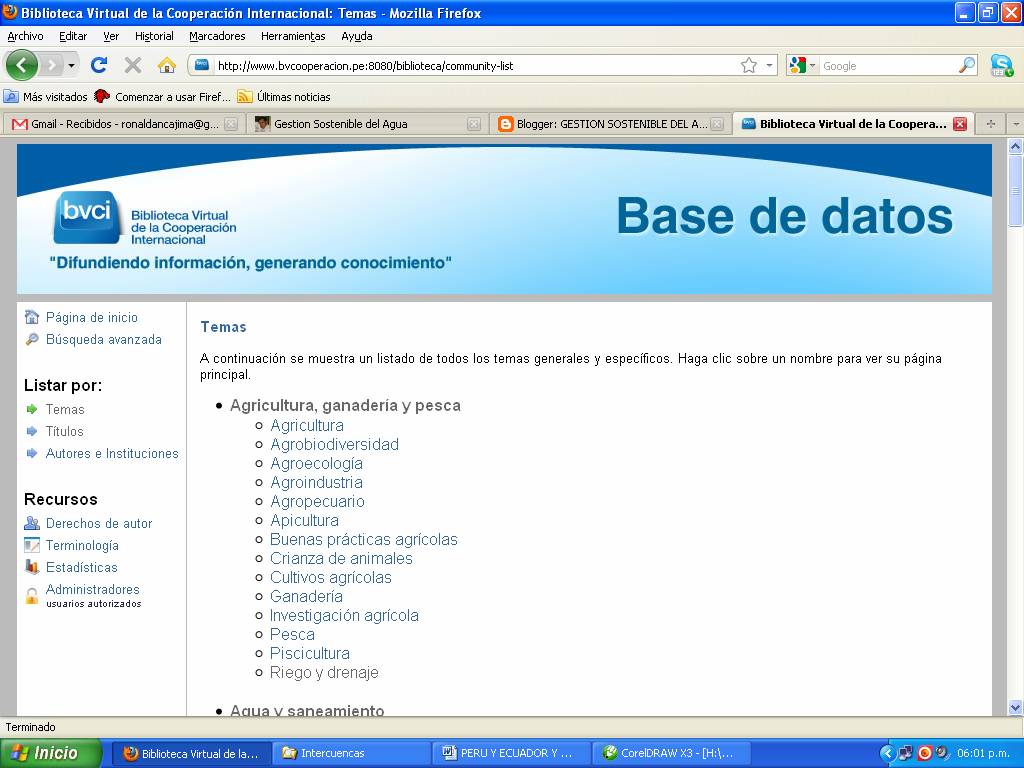Viewport: 1024px width, 768px height.
Task: Open the address bar history dropdown arrow
Action: coord(769,66)
